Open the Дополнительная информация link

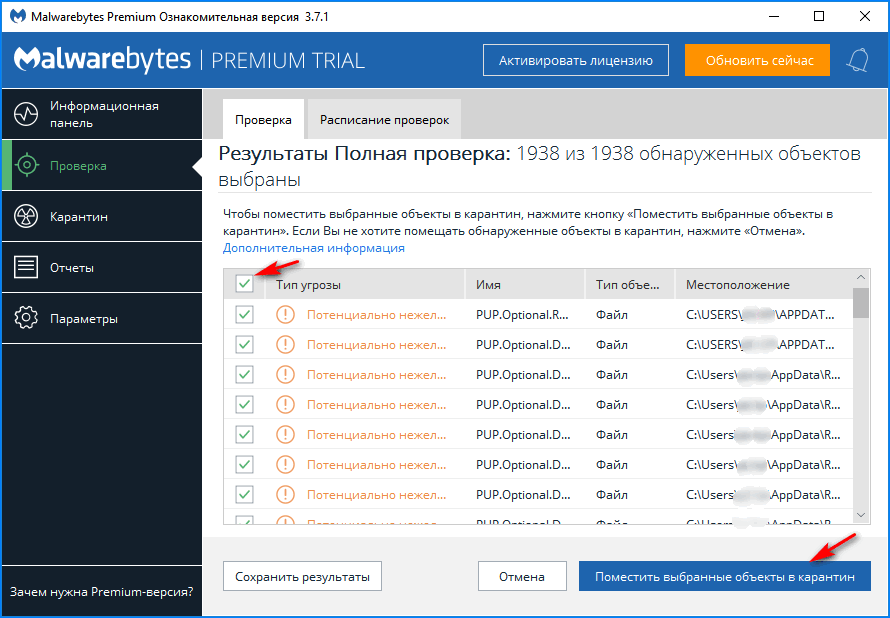pyautogui.click(x=313, y=248)
